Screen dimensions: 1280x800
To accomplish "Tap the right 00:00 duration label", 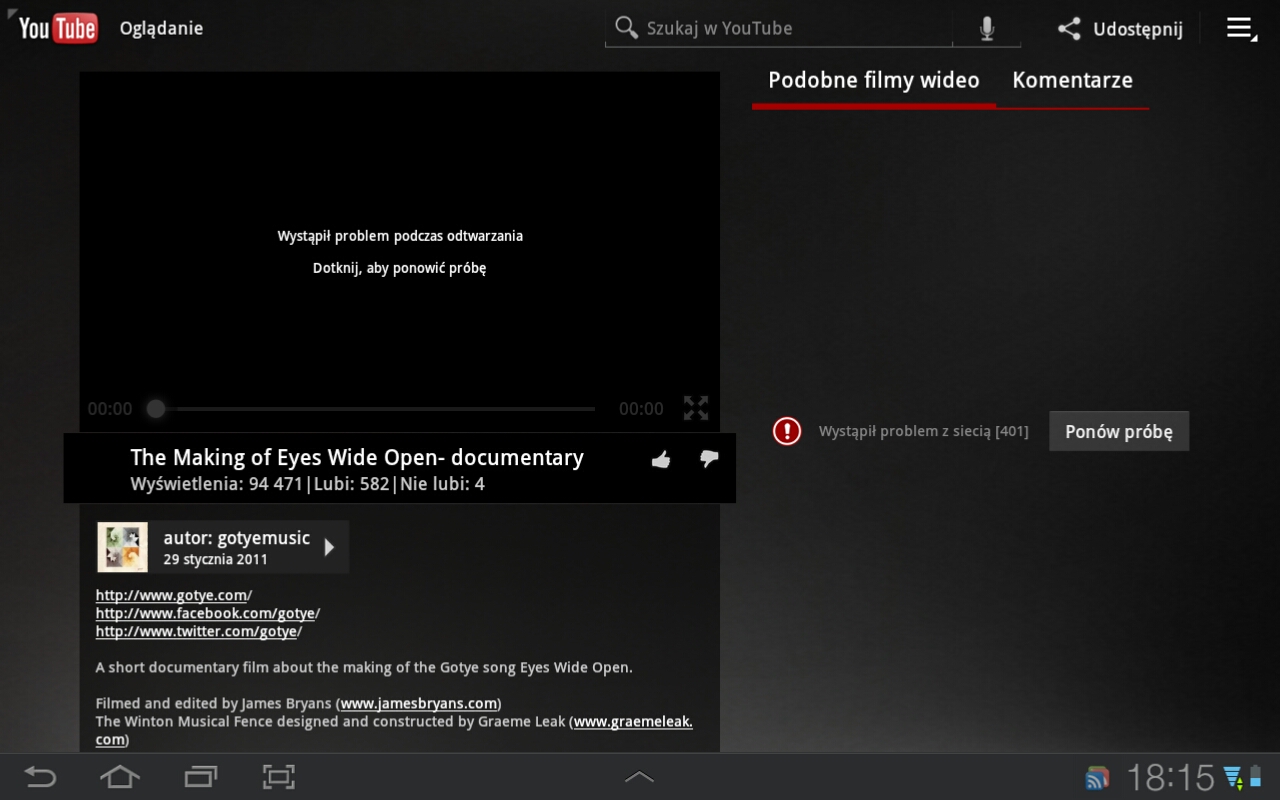I will [x=641, y=408].
